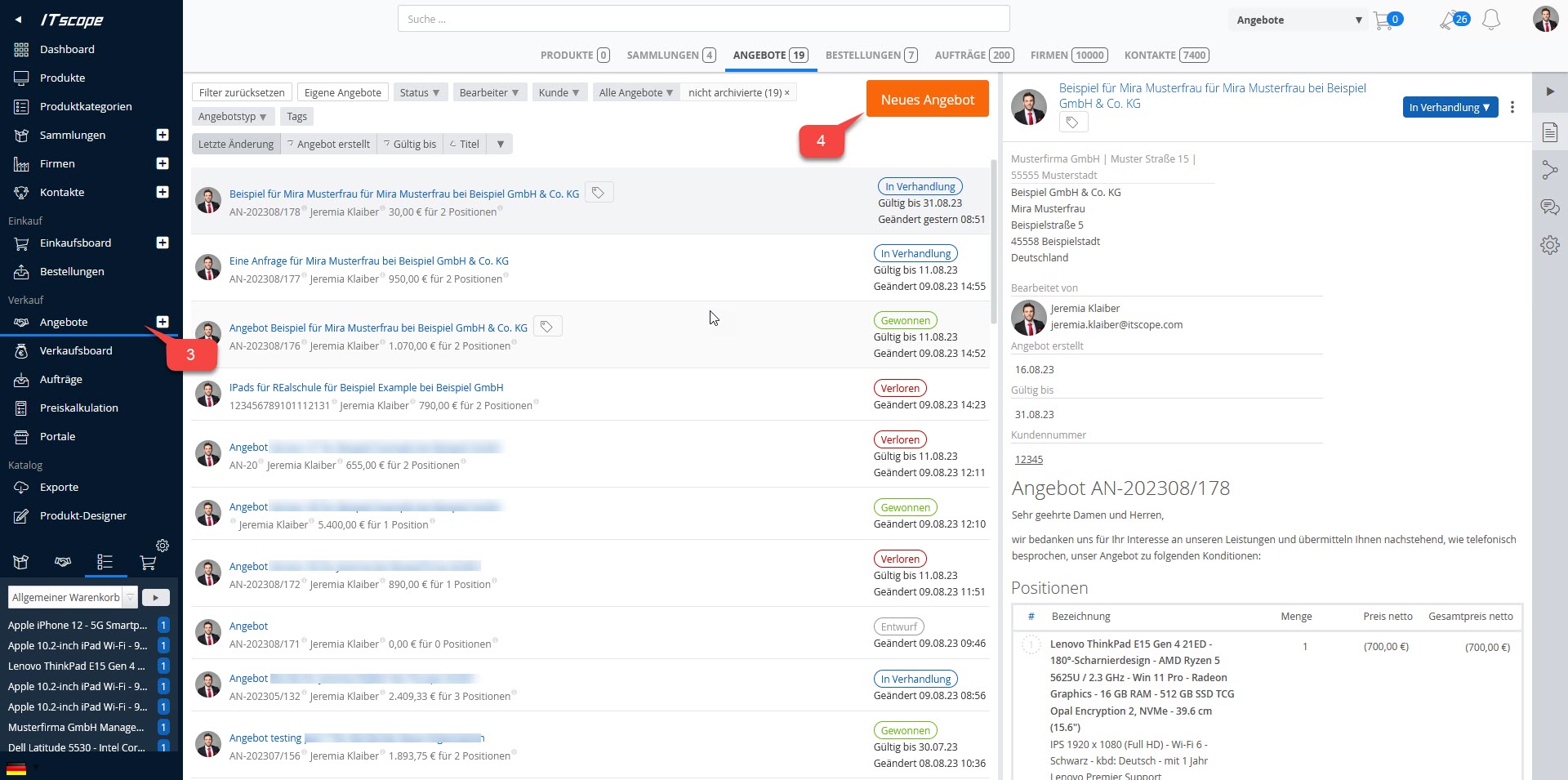Image resolution: width=1568 pixels, height=780 pixels.
Task: Open Alle Angebote dropdown
Action: pyautogui.click(x=636, y=92)
